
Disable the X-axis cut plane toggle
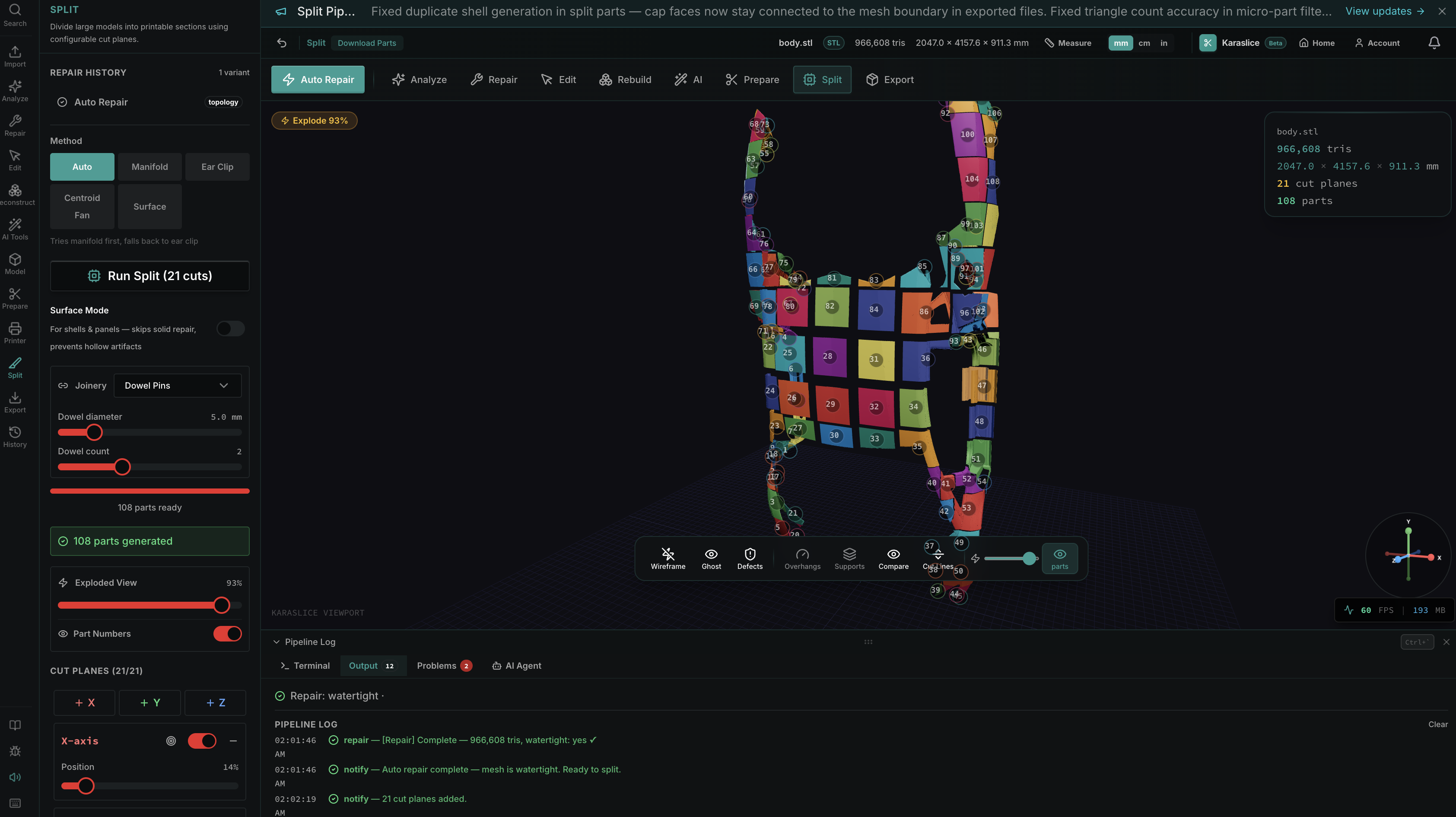click(x=202, y=740)
